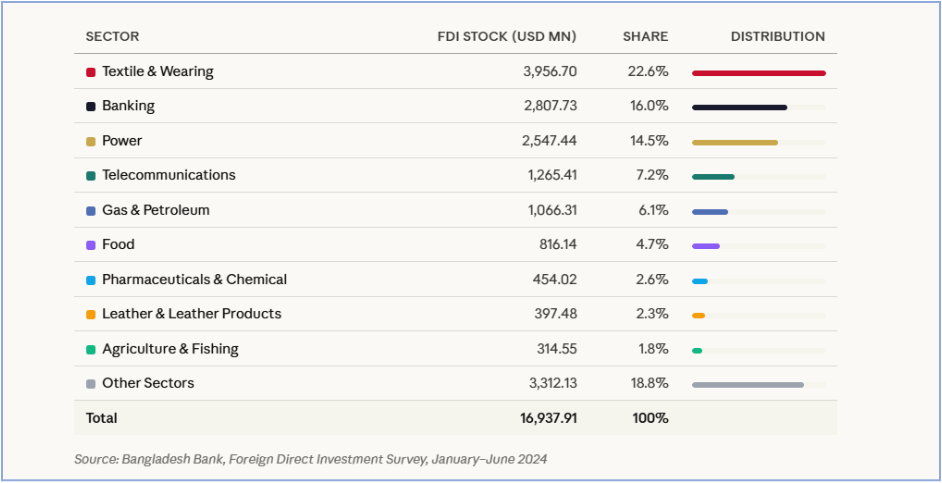This screenshot has width=942, height=483.
Task: Select the Power FDI stock value 2,547.44
Action: pos(549,141)
